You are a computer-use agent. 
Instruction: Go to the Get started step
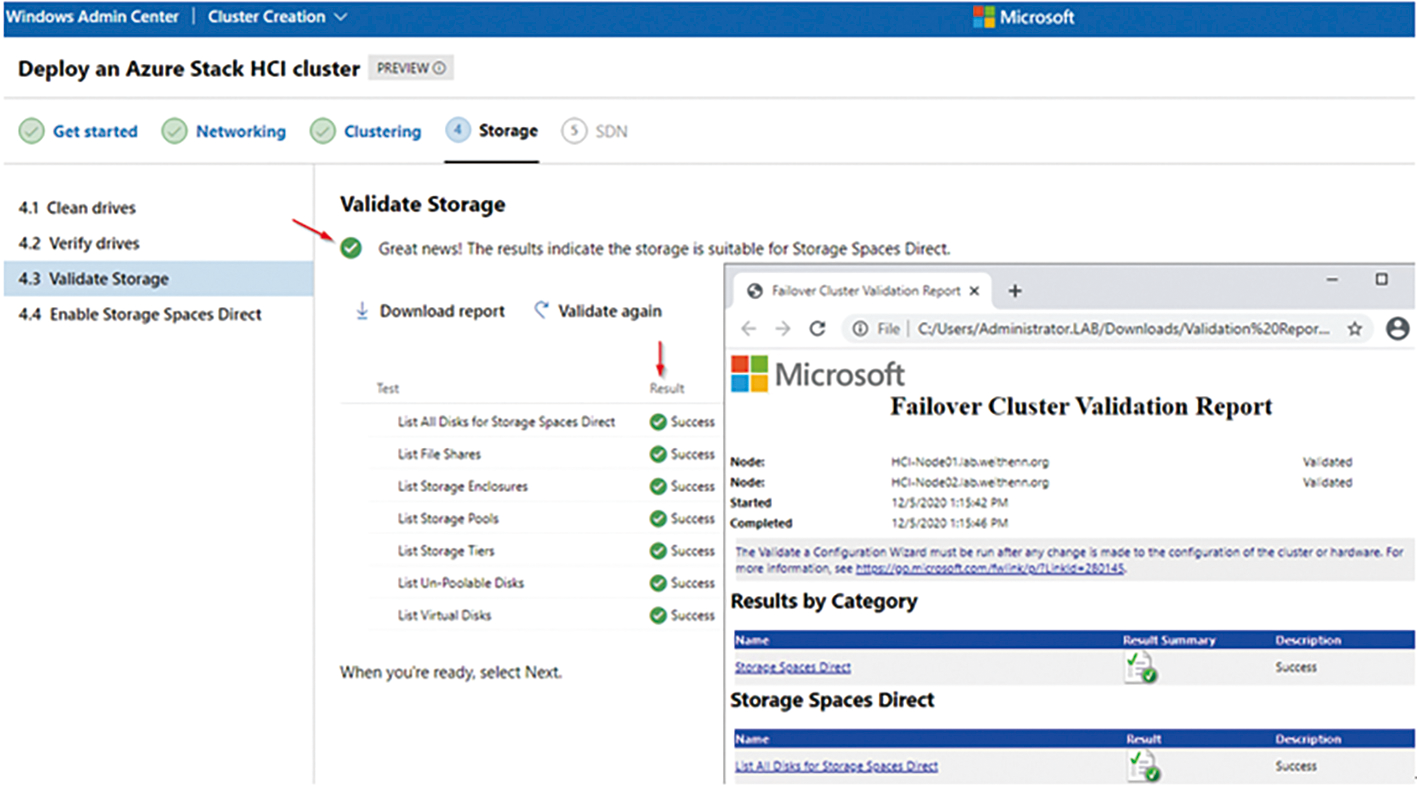[x=95, y=131]
